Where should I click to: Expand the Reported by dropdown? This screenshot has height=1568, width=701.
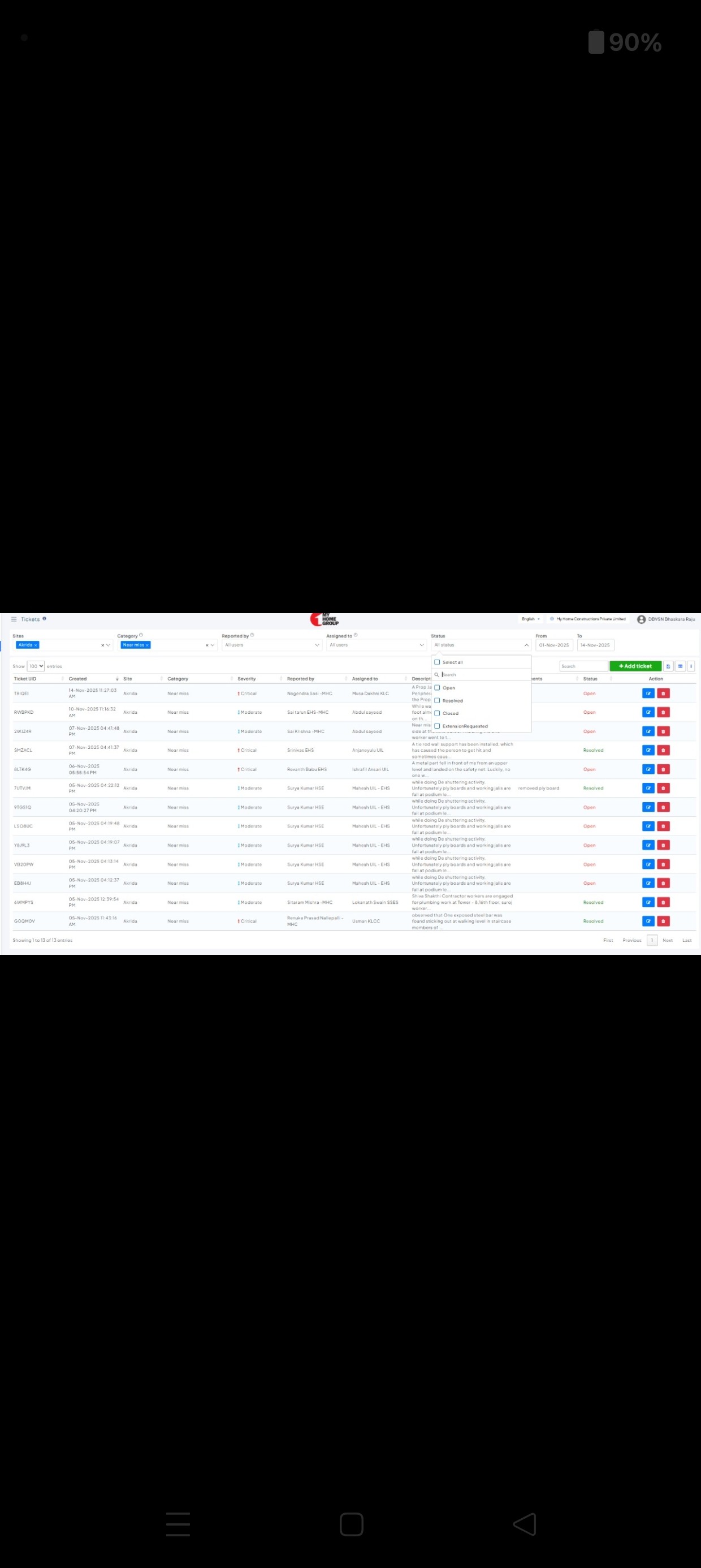(271, 645)
